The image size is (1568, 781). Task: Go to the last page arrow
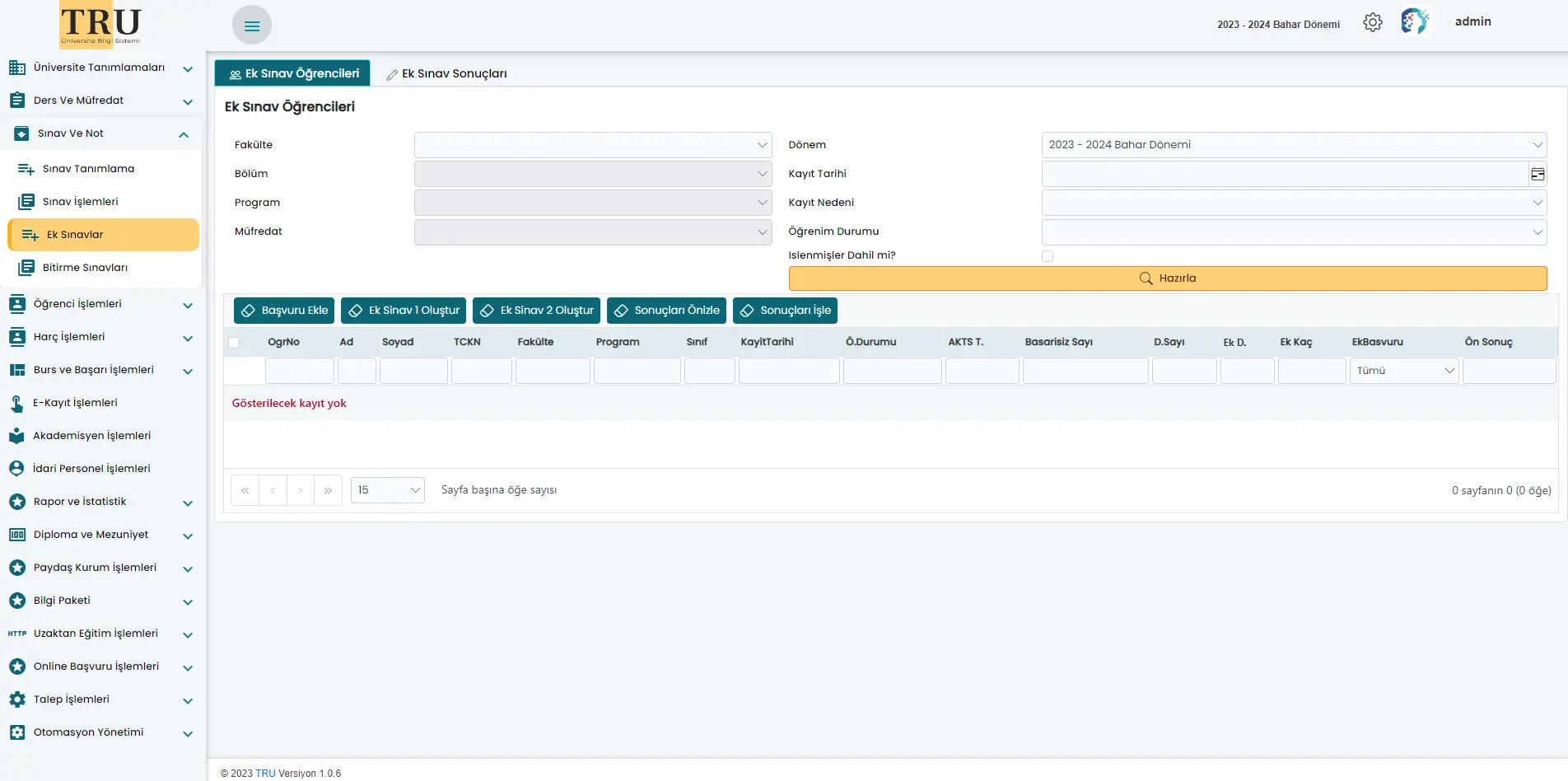click(328, 490)
